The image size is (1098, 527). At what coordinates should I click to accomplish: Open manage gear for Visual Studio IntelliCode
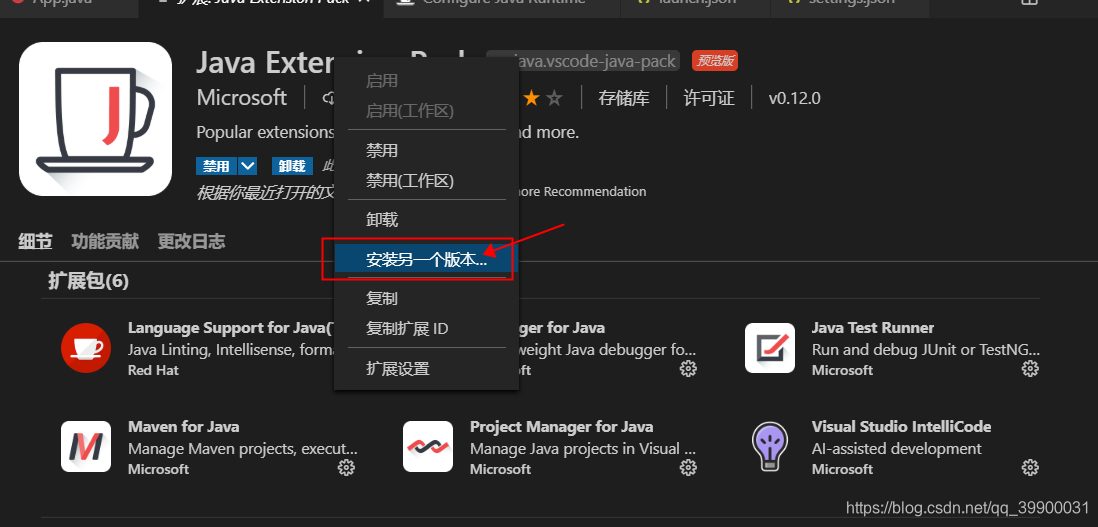1029,468
